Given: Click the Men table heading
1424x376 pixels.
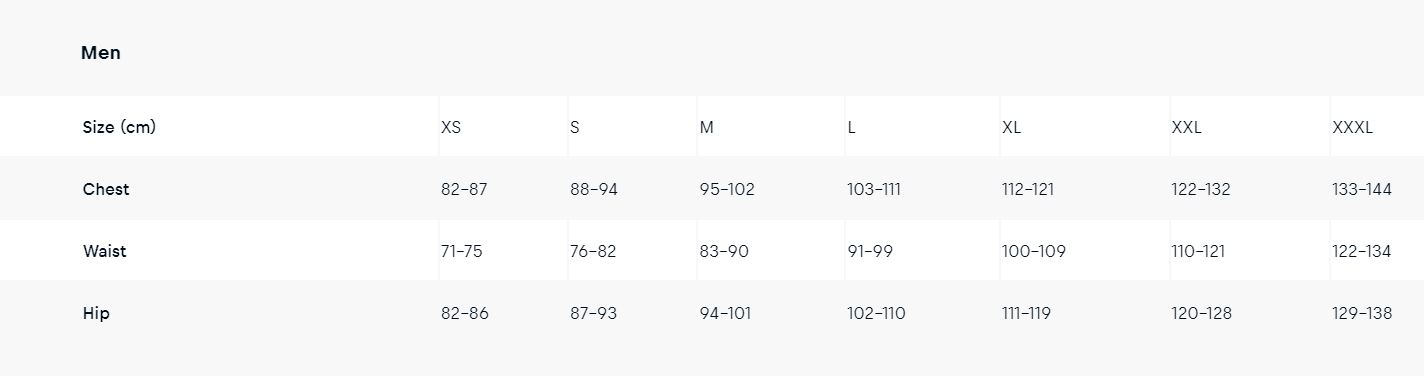Looking at the screenshot, I should pos(101,53).
